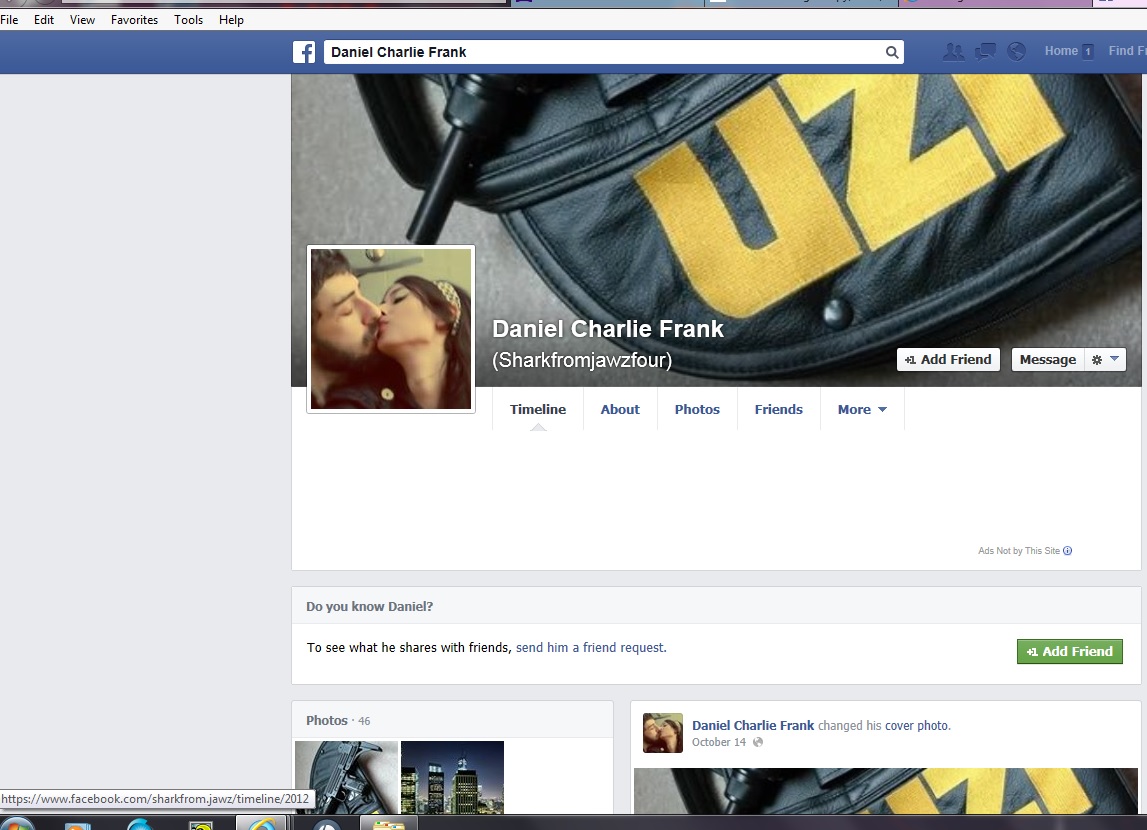The width and height of the screenshot is (1147, 830).
Task: Open the Favorites menu
Action: point(135,20)
